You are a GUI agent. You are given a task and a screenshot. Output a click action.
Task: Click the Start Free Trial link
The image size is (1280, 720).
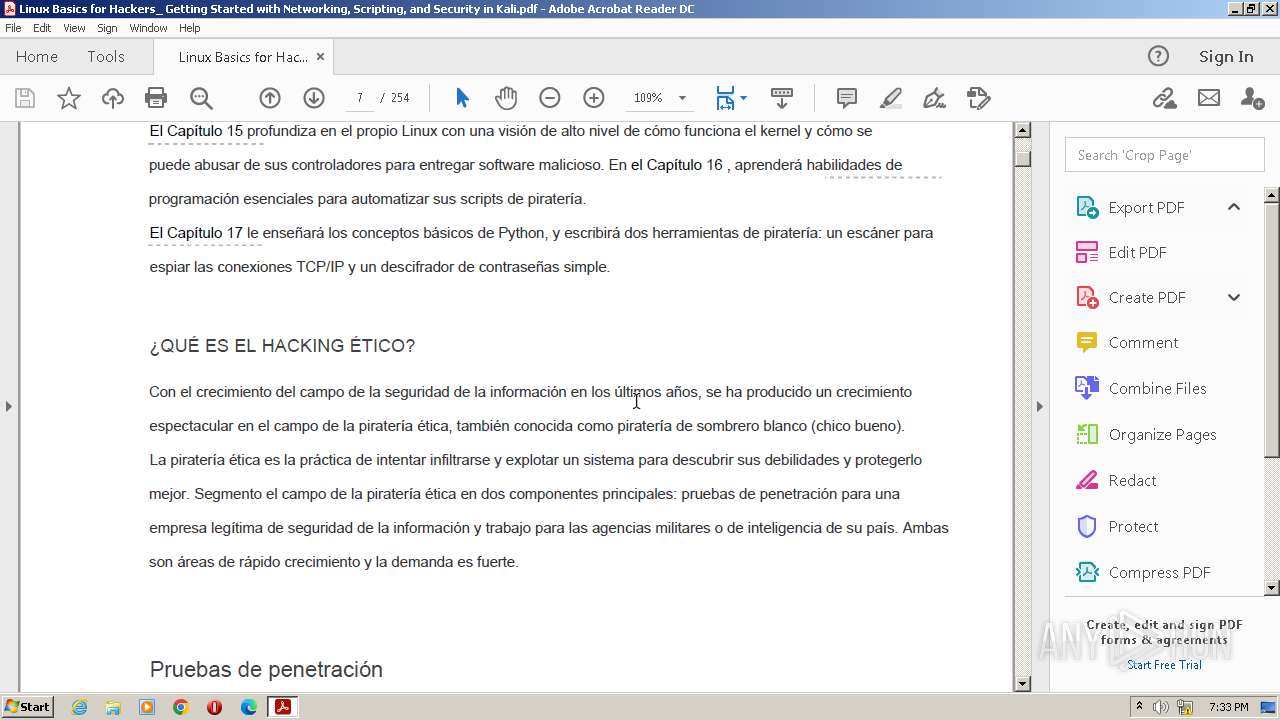click(x=1164, y=665)
